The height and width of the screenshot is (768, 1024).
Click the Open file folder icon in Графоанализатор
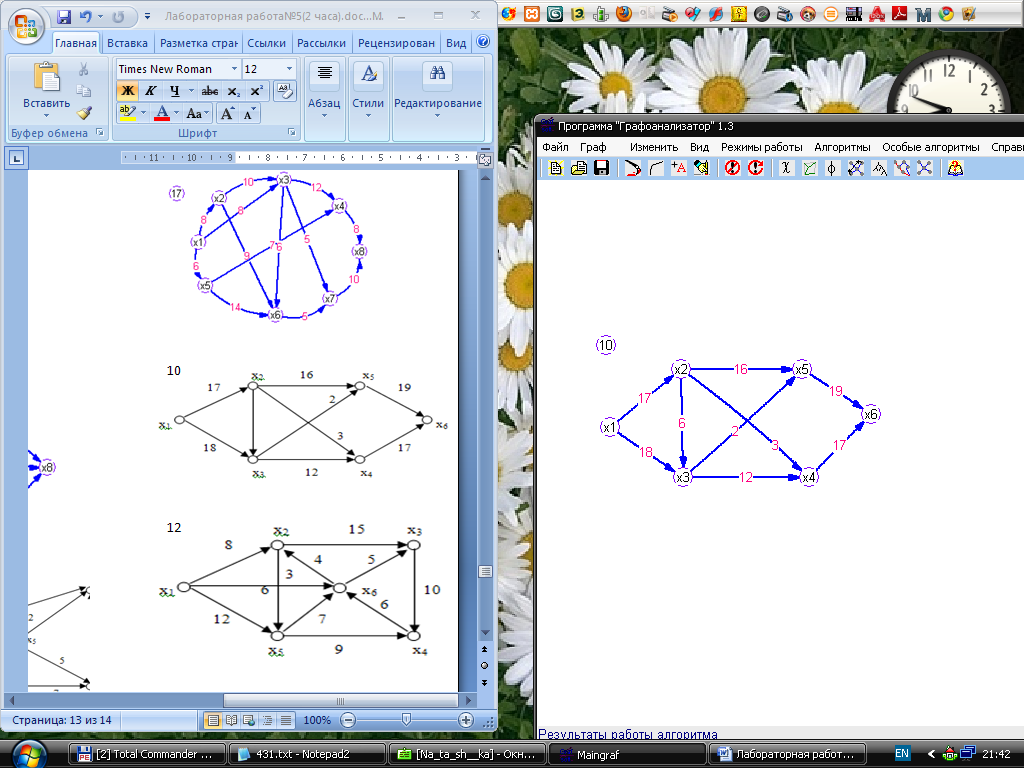[579, 168]
